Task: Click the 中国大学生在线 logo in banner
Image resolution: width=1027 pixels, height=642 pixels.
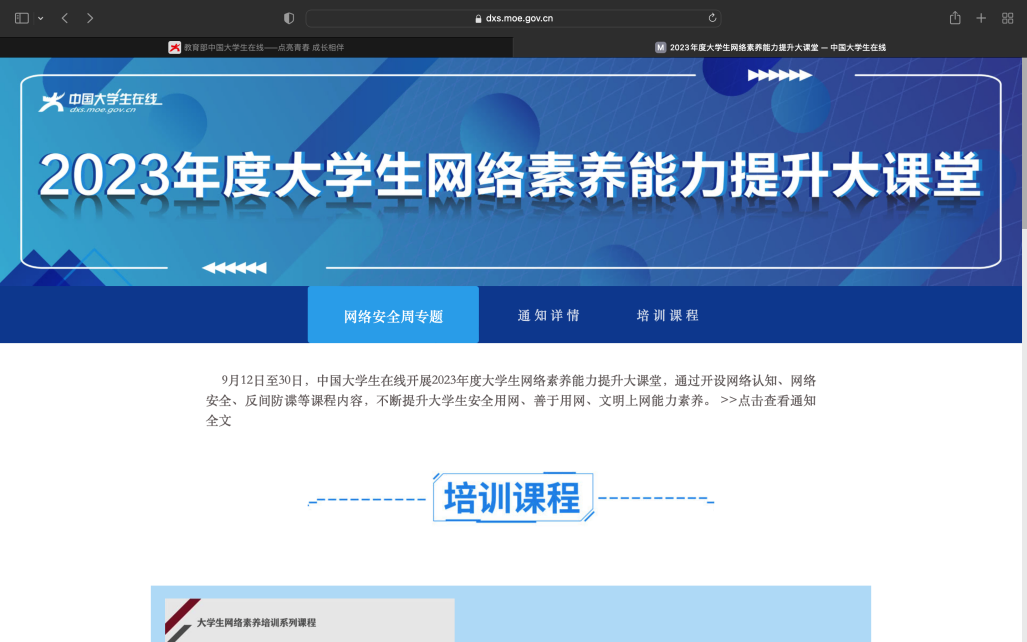Action: [100, 101]
